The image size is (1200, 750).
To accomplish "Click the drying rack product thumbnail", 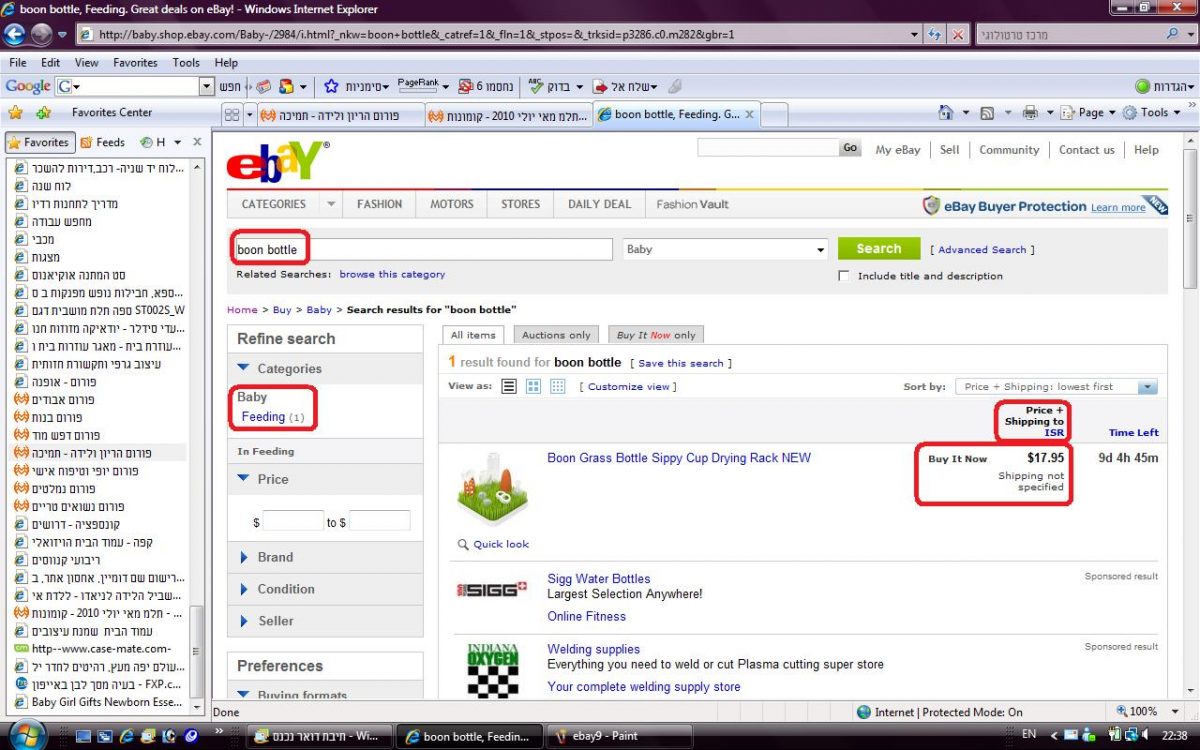I will pos(493,491).
